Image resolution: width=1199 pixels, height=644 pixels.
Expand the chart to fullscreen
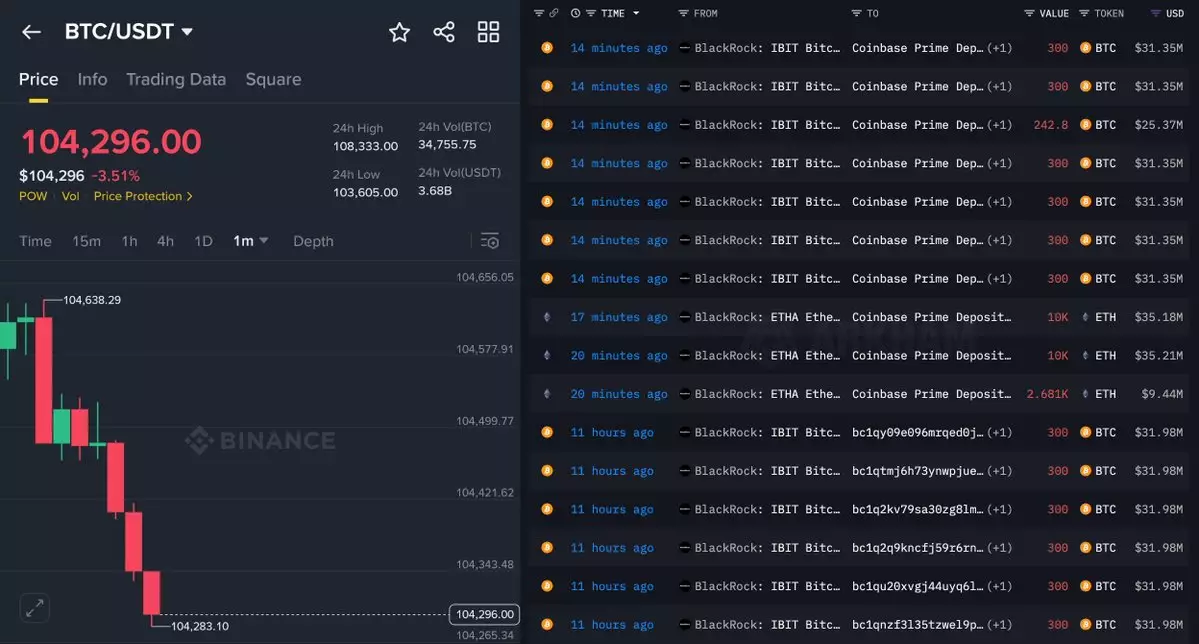34,607
